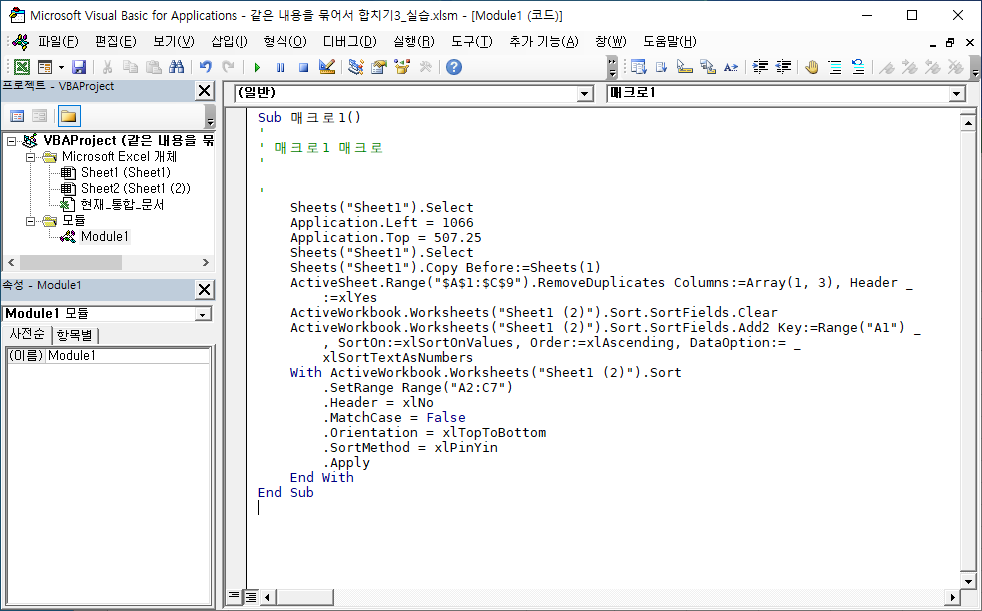Click the Uncomment Block icon
Viewport: 982px width, 611px height.
pyautogui.click(x=858, y=67)
